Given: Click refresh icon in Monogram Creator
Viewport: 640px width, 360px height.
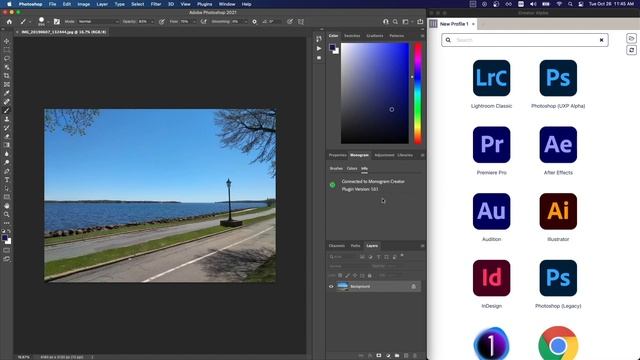Looking at the screenshot, I should coord(631,50).
